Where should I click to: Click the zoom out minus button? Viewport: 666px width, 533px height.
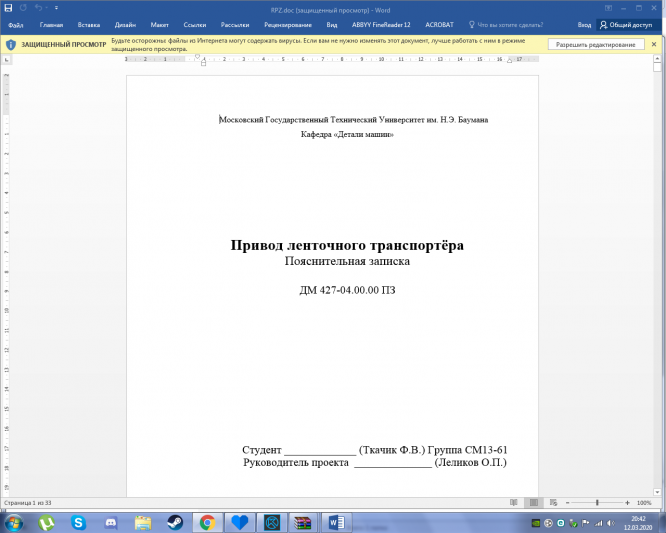coord(567,503)
